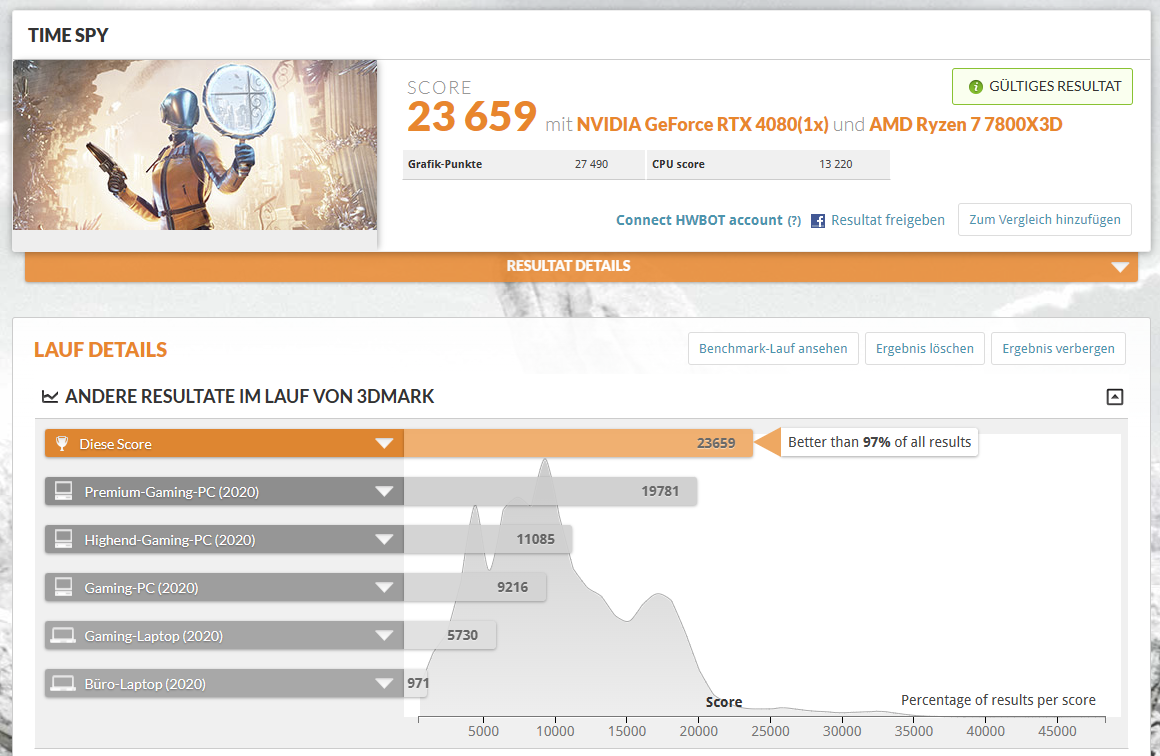The width and height of the screenshot is (1160, 756).
Task: Click the Resultat freigeben link
Action: [x=888, y=220]
